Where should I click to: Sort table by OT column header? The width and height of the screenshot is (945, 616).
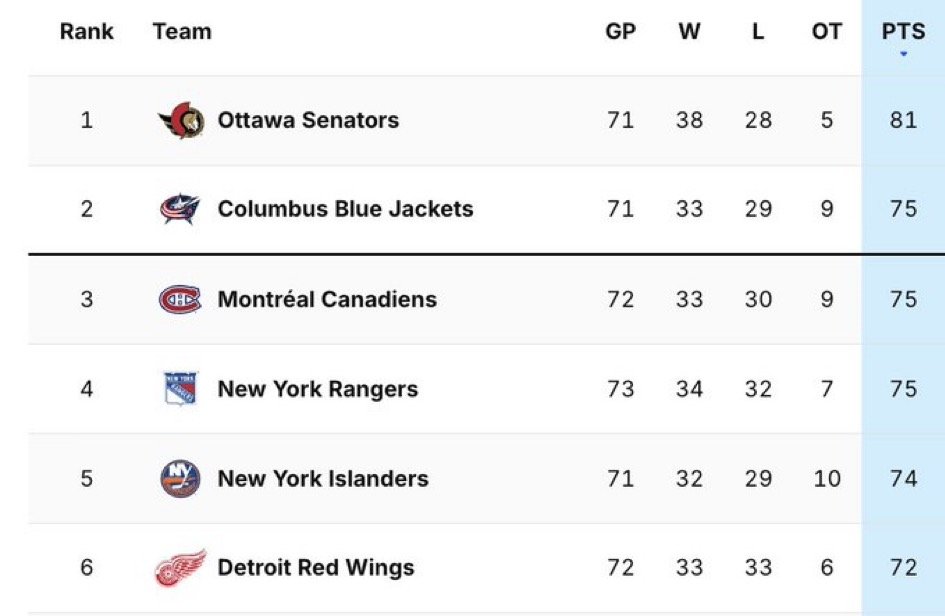827,31
